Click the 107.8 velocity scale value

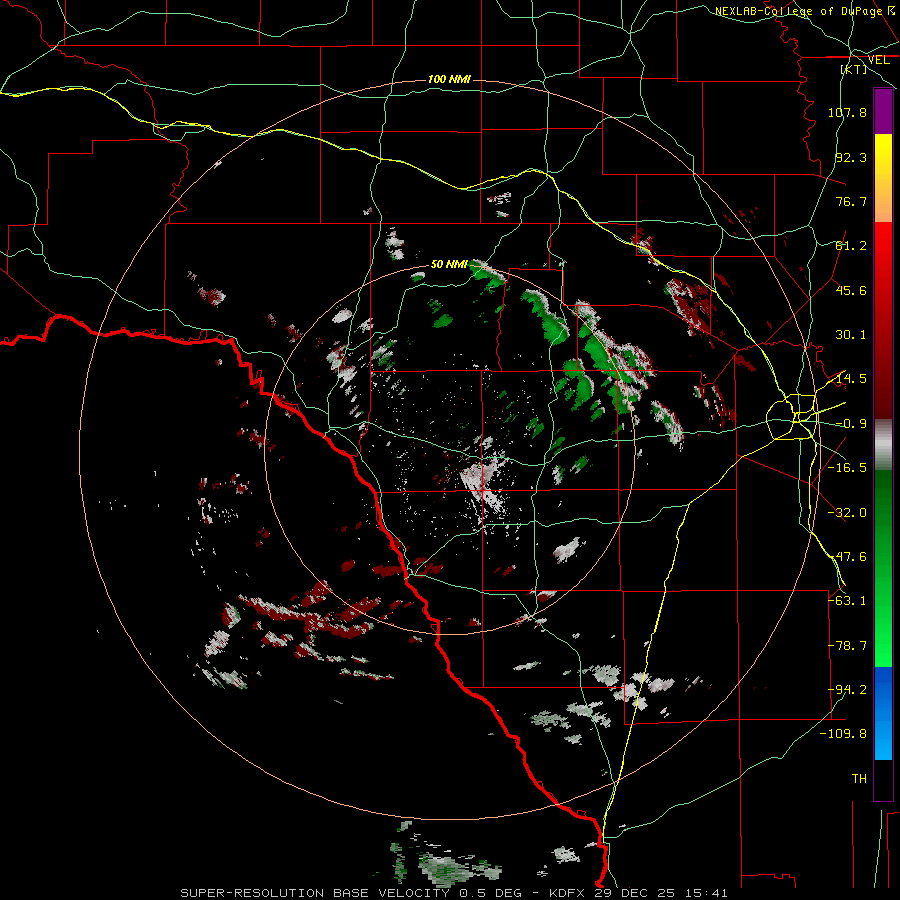tap(847, 112)
